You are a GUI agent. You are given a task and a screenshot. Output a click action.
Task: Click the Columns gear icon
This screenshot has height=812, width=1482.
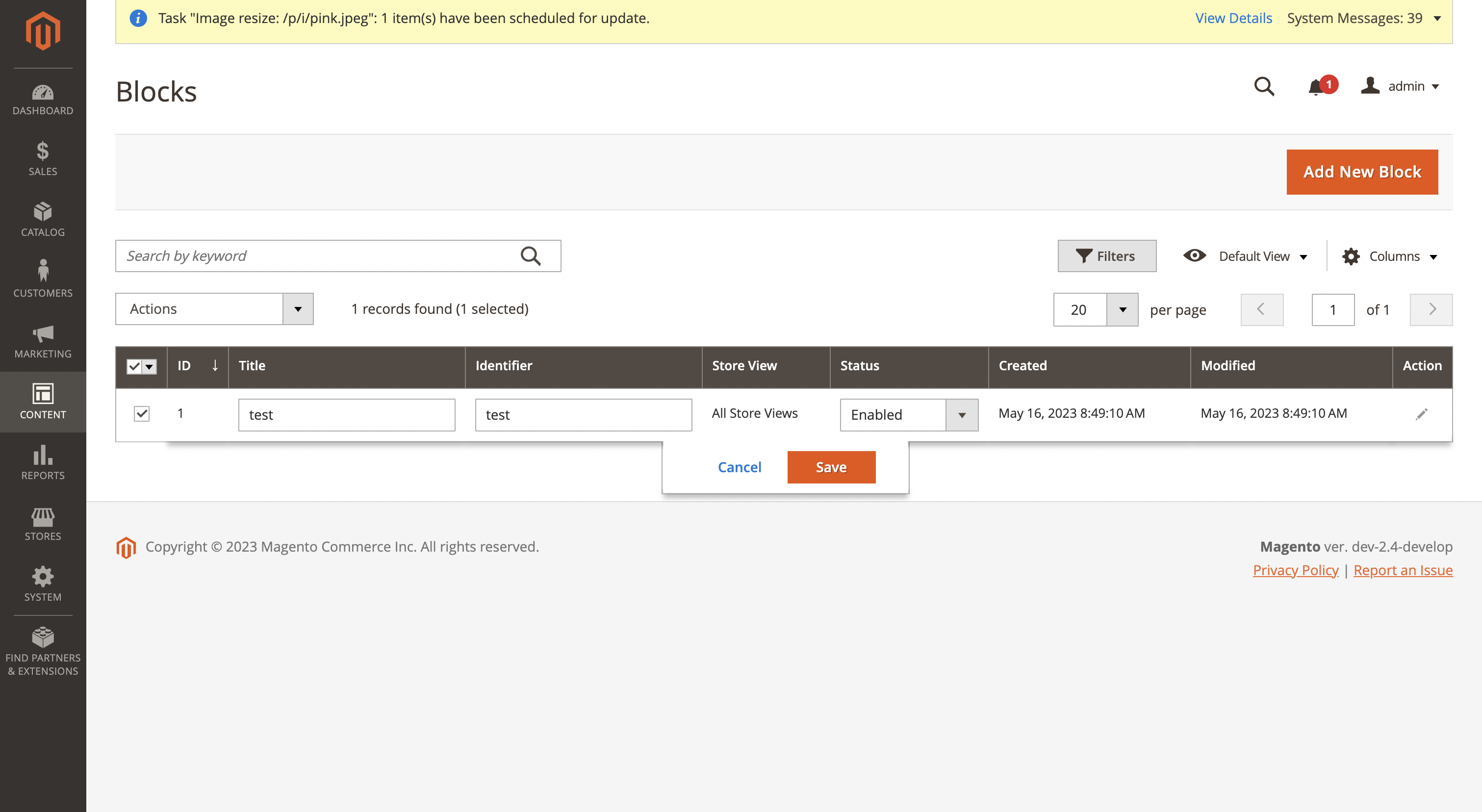click(x=1352, y=256)
